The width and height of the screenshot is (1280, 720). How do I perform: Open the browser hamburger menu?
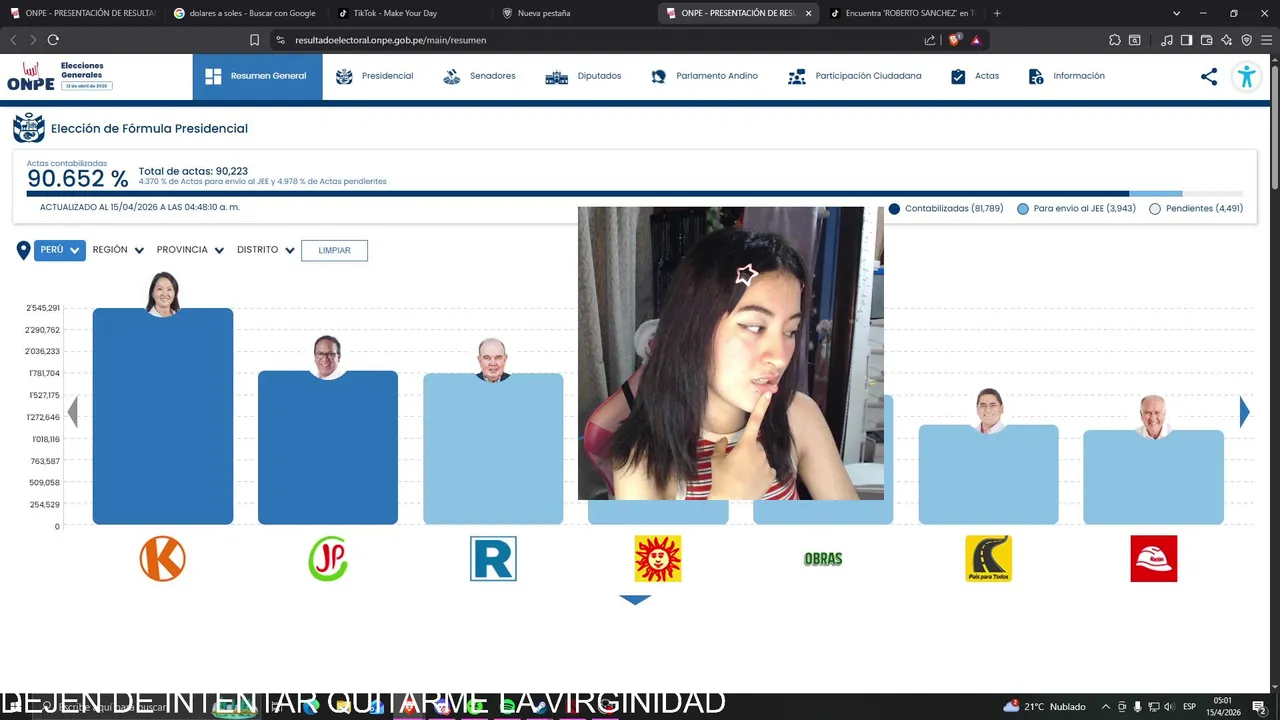click(x=1267, y=40)
